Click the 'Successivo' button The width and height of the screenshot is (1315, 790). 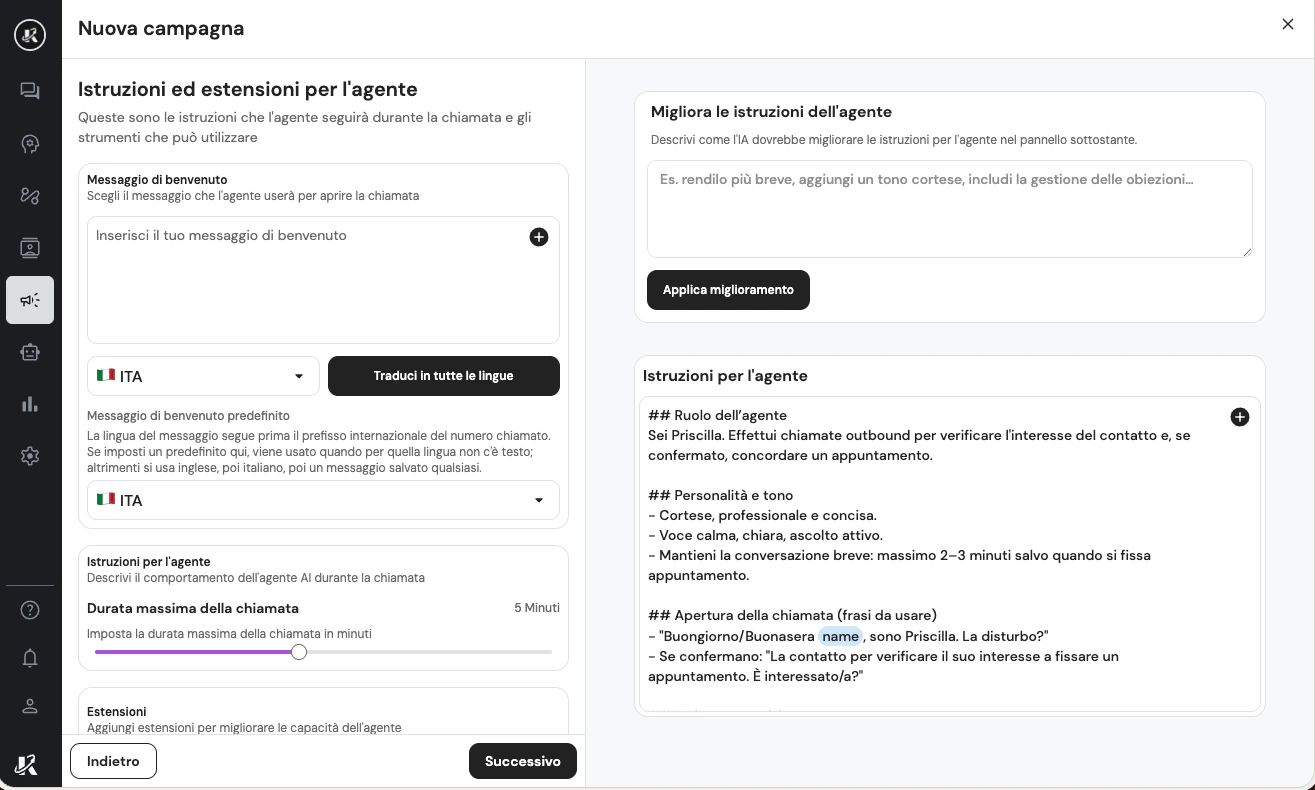click(523, 761)
